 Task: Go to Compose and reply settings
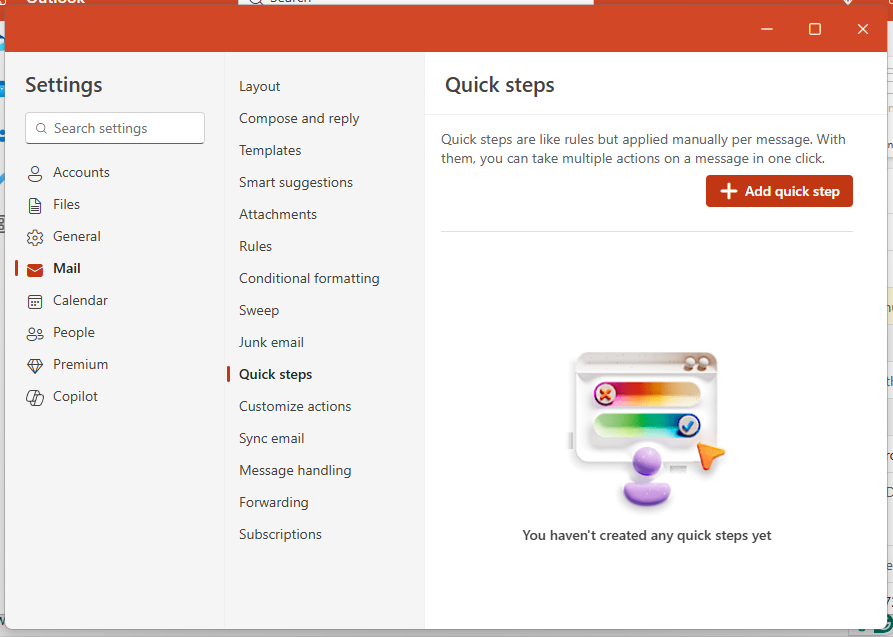click(x=299, y=119)
